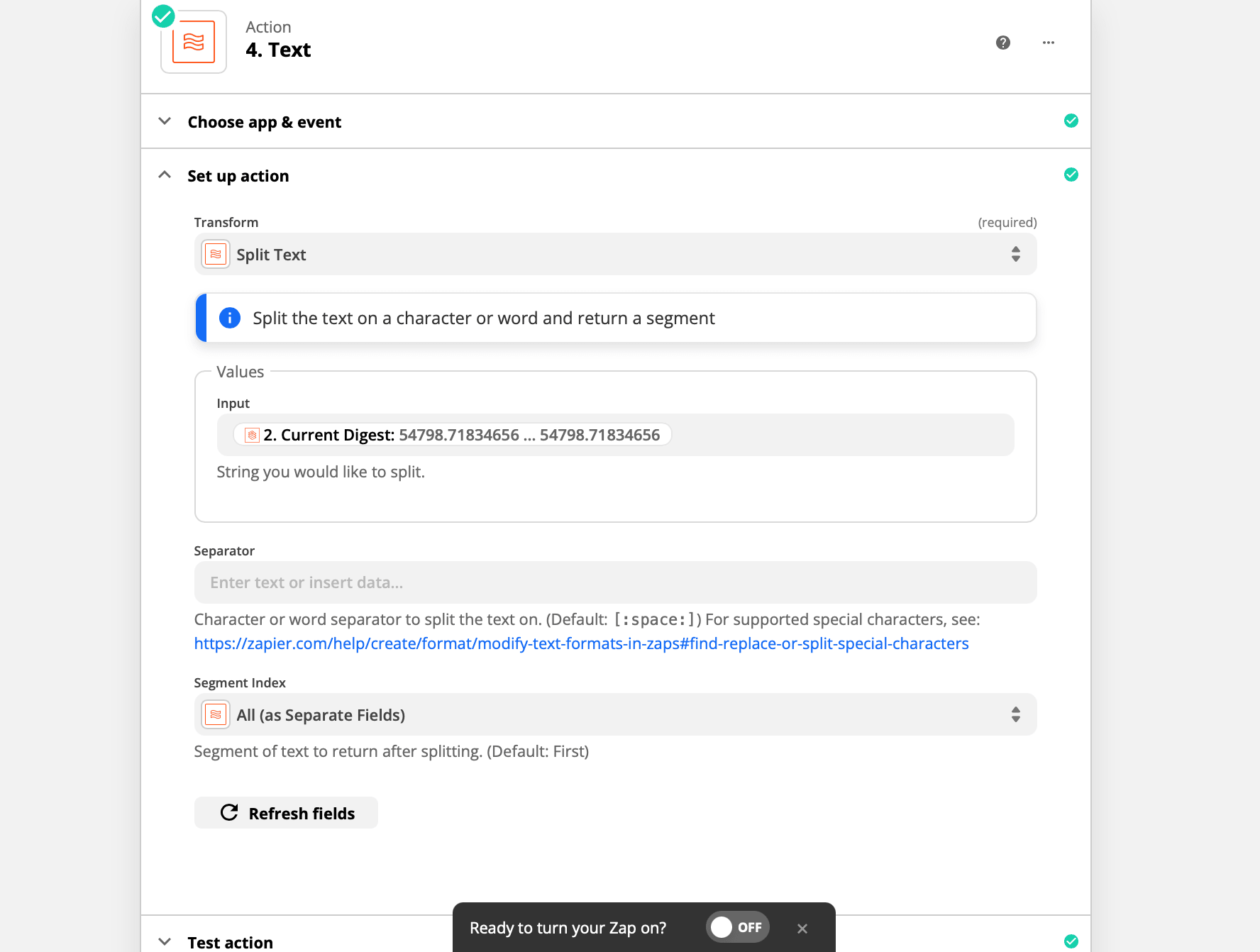
Task: Open the Transform dropdown showing Split Text
Action: pyautogui.click(x=614, y=255)
